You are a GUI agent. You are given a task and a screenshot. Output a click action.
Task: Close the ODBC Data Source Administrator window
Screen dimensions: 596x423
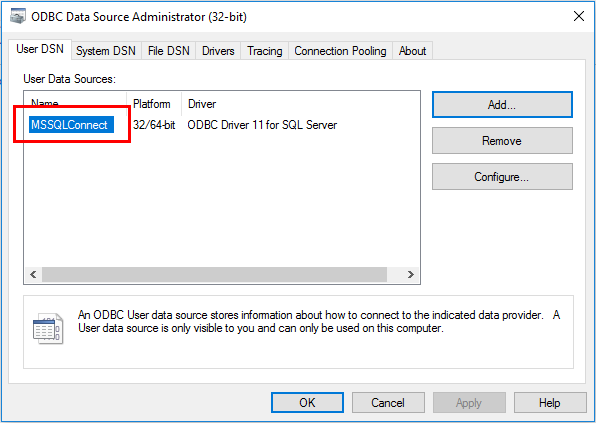pos(579,16)
